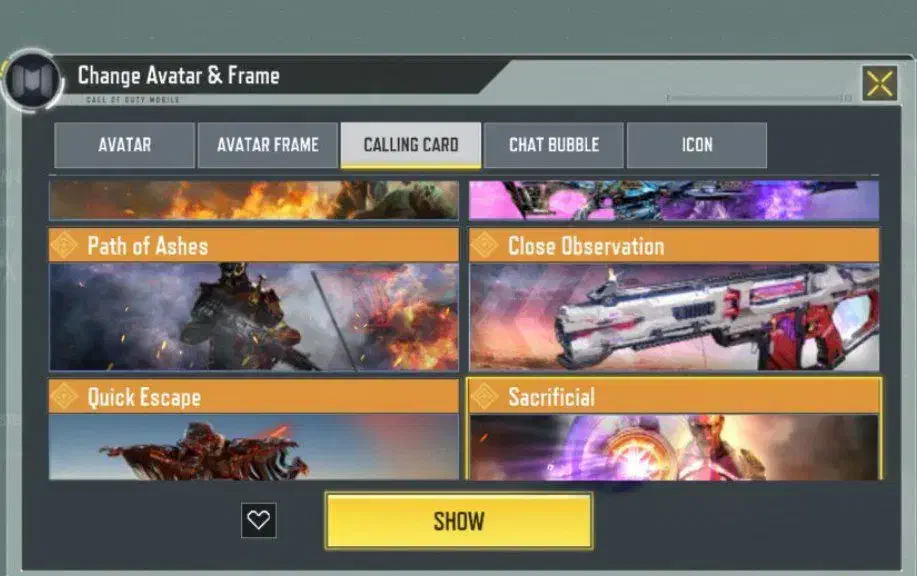This screenshot has width=917, height=576.
Task: Select the Calling Card tab
Action: [411, 145]
